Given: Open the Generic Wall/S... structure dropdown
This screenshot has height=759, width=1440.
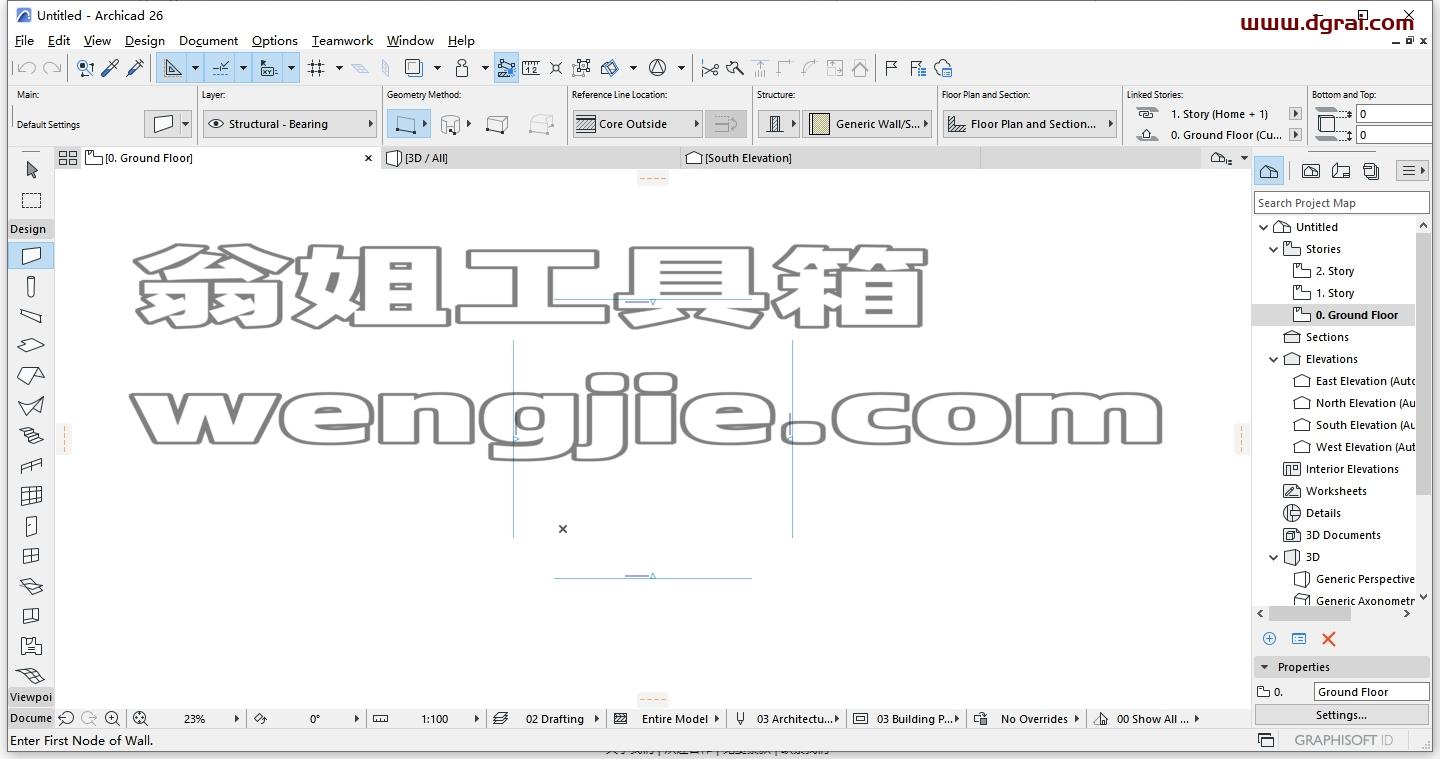Looking at the screenshot, I should click(x=867, y=124).
